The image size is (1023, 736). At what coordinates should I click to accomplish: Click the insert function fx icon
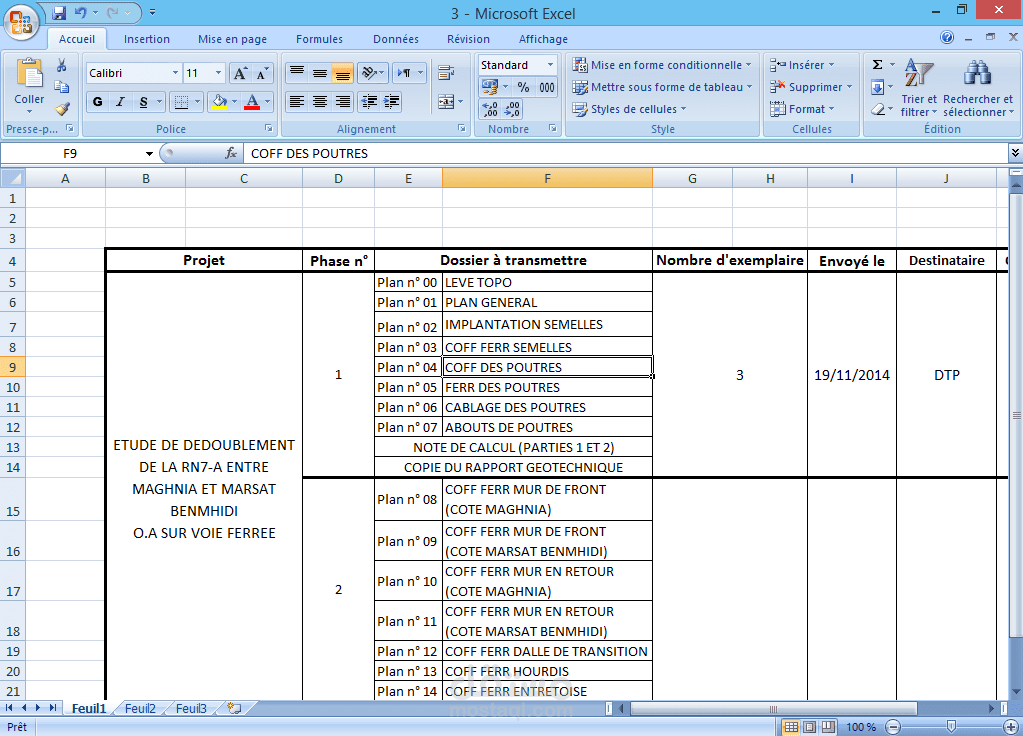[231, 153]
